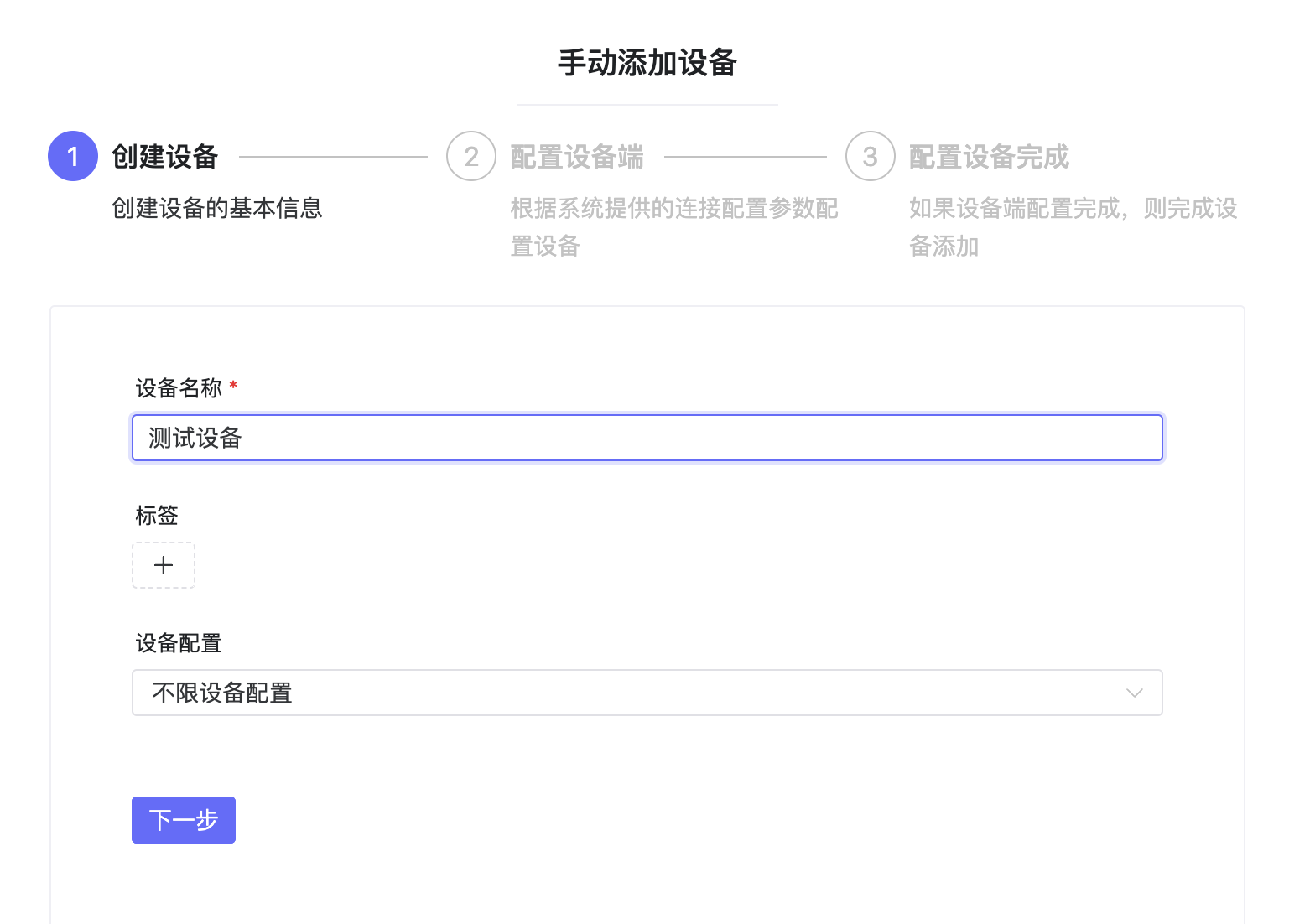Add a new tag with the plus icon
The image size is (1310, 924).
tap(164, 565)
